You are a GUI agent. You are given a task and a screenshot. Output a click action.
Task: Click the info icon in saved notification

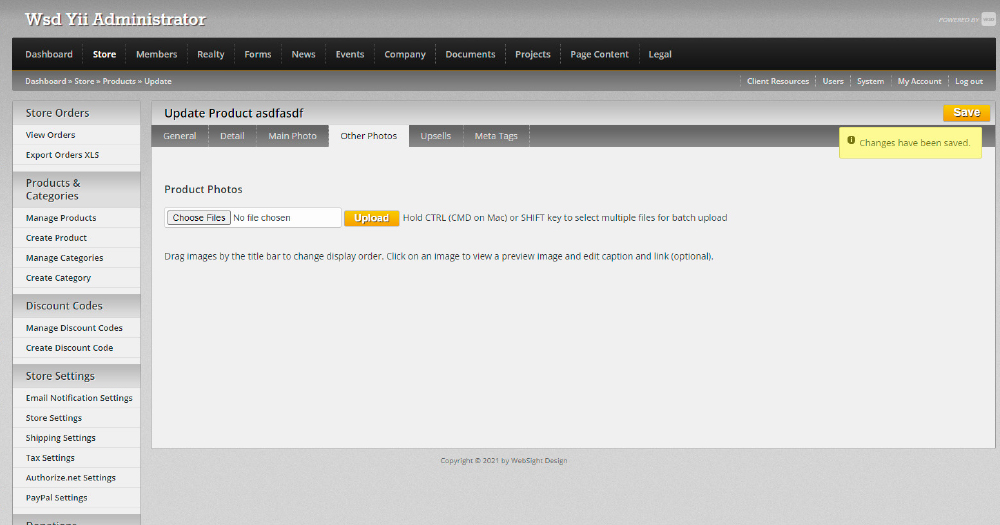pos(851,140)
